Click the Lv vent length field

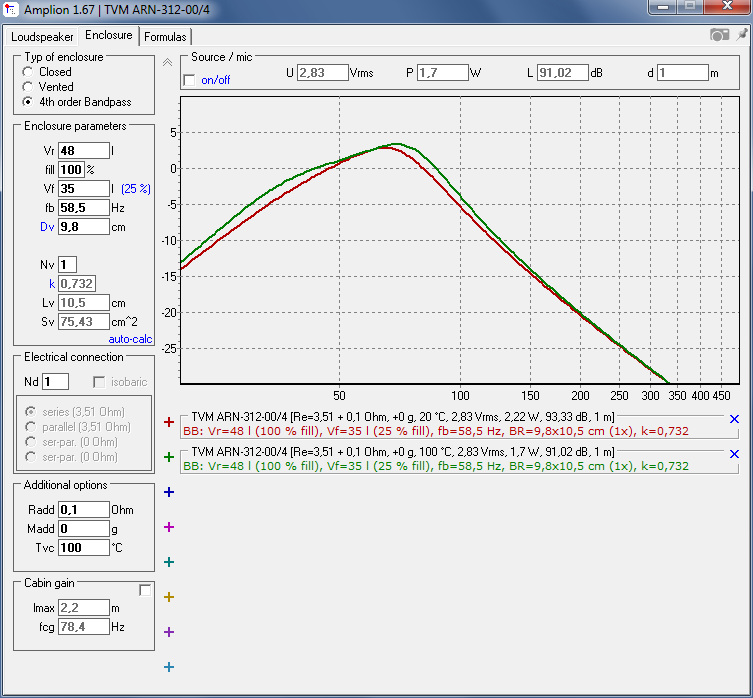click(84, 303)
